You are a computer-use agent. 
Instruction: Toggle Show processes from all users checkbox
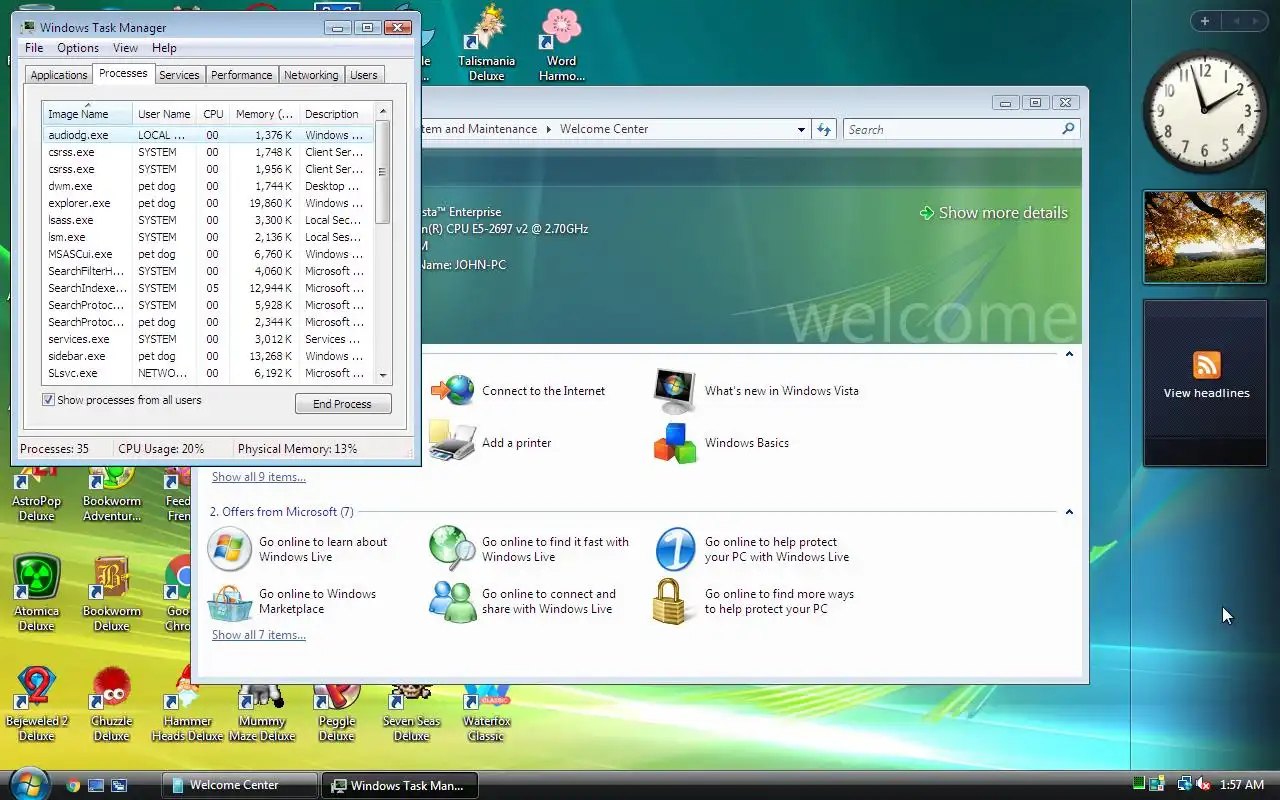[48, 400]
